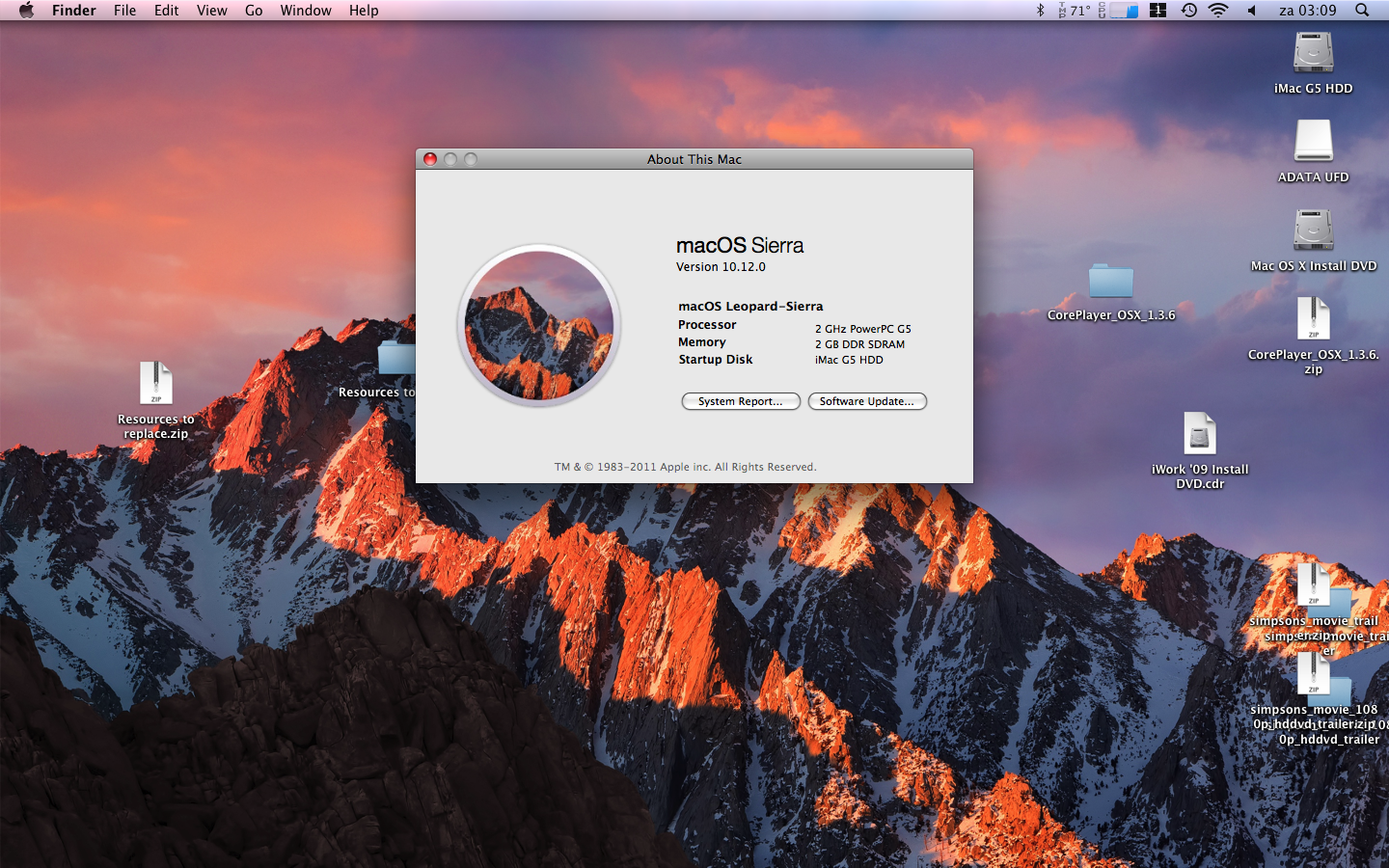Select the ADATA UFD external drive icon
Image resolution: width=1389 pixels, height=868 pixels.
[x=1313, y=141]
